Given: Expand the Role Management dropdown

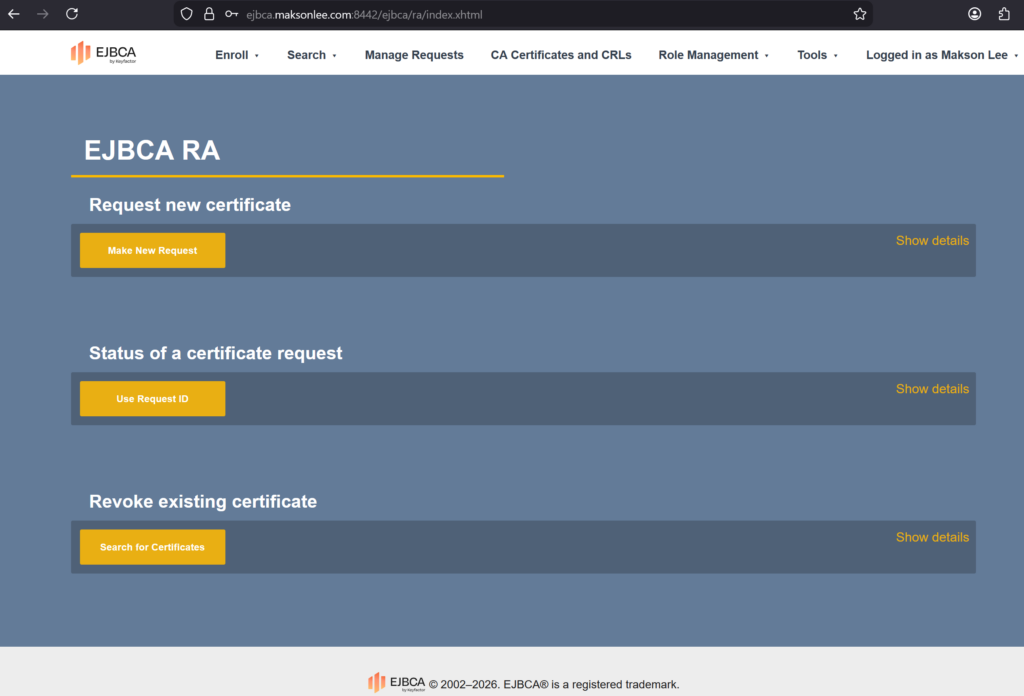Looking at the screenshot, I should tap(713, 55).
